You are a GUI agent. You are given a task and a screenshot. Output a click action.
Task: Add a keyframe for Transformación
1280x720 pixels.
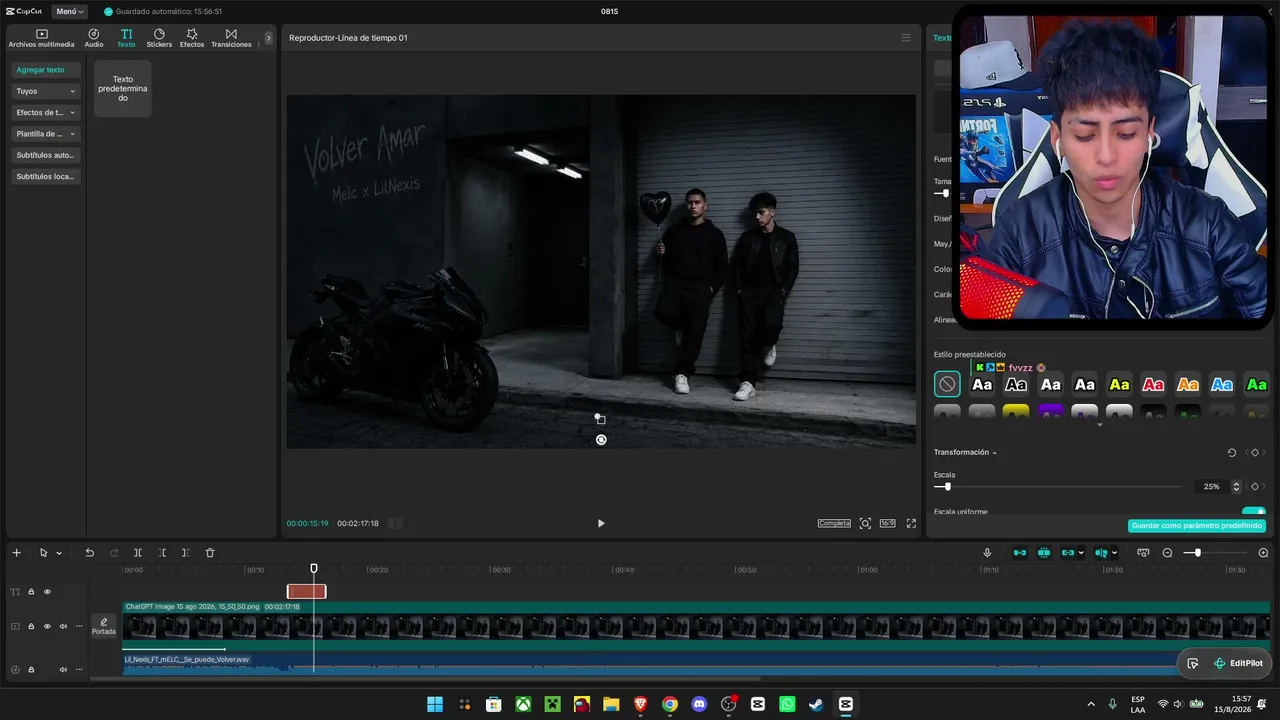click(1255, 453)
